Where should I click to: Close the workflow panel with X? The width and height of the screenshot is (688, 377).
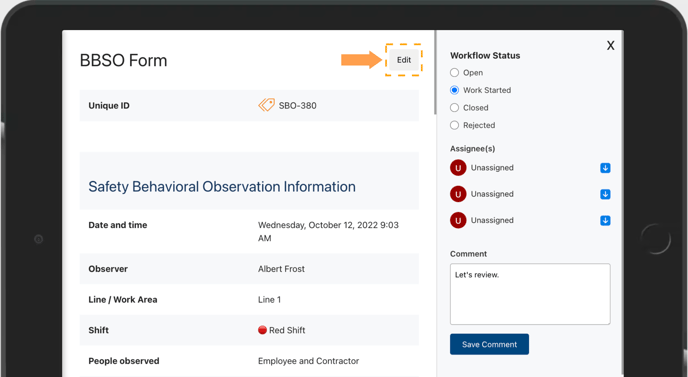(610, 46)
